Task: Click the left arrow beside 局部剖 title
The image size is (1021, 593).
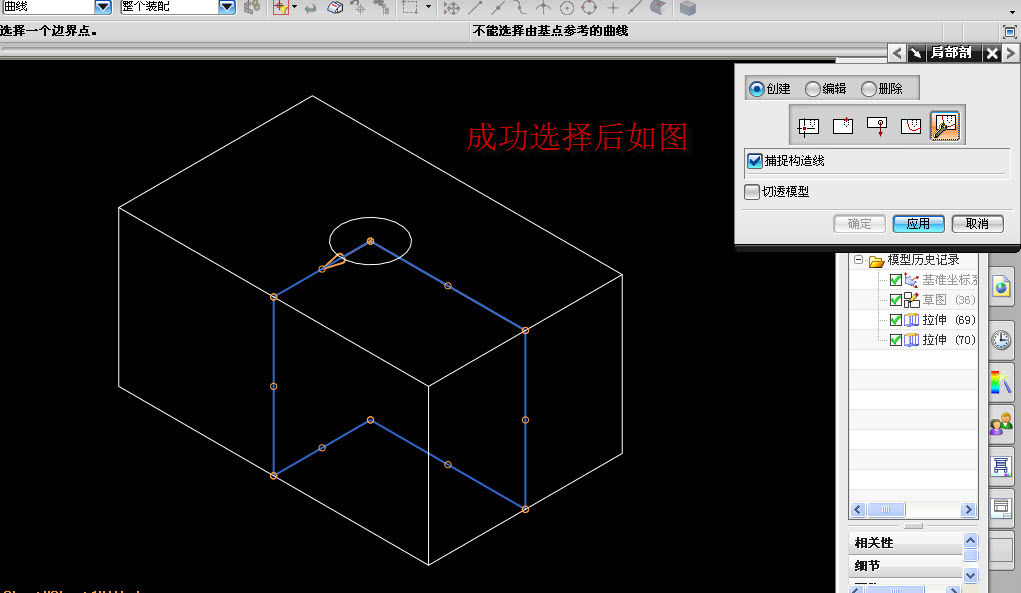Action: [x=897, y=53]
